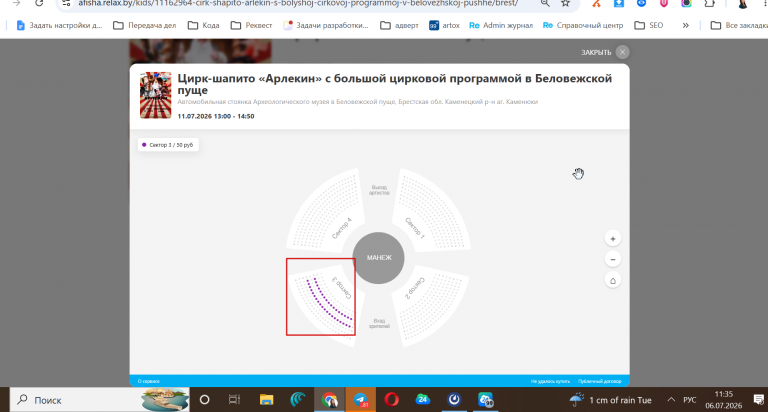768x412 pixels.
Task: Expand the system tray hidden icons arrow
Action: 671,400
